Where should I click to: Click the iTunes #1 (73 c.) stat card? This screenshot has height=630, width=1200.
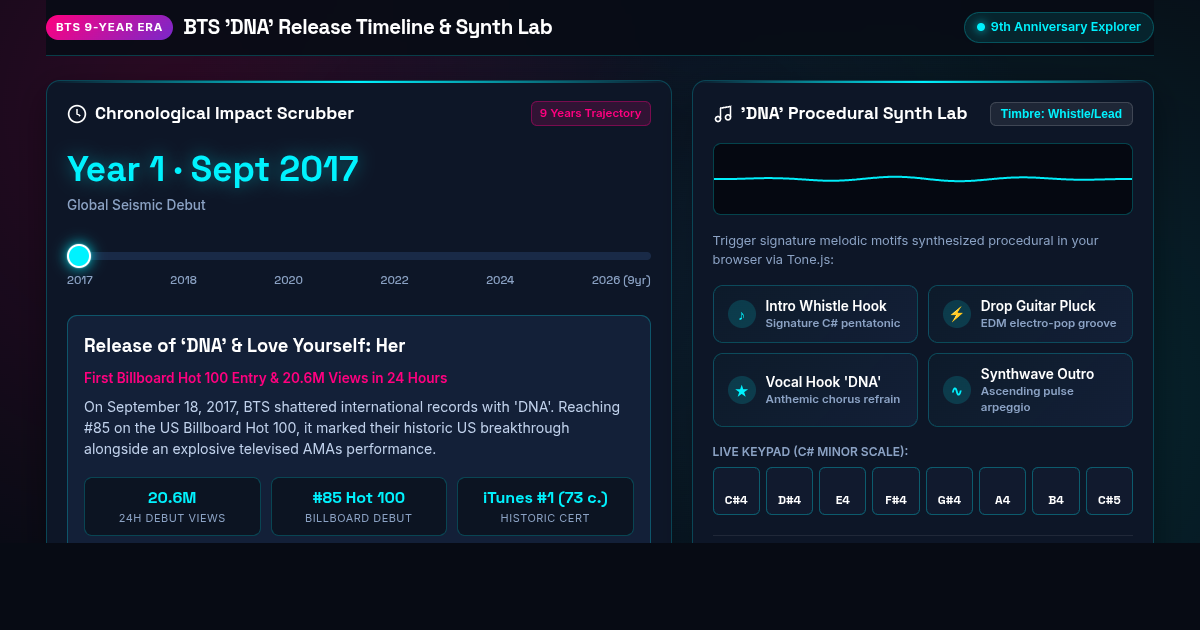tap(545, 506)
